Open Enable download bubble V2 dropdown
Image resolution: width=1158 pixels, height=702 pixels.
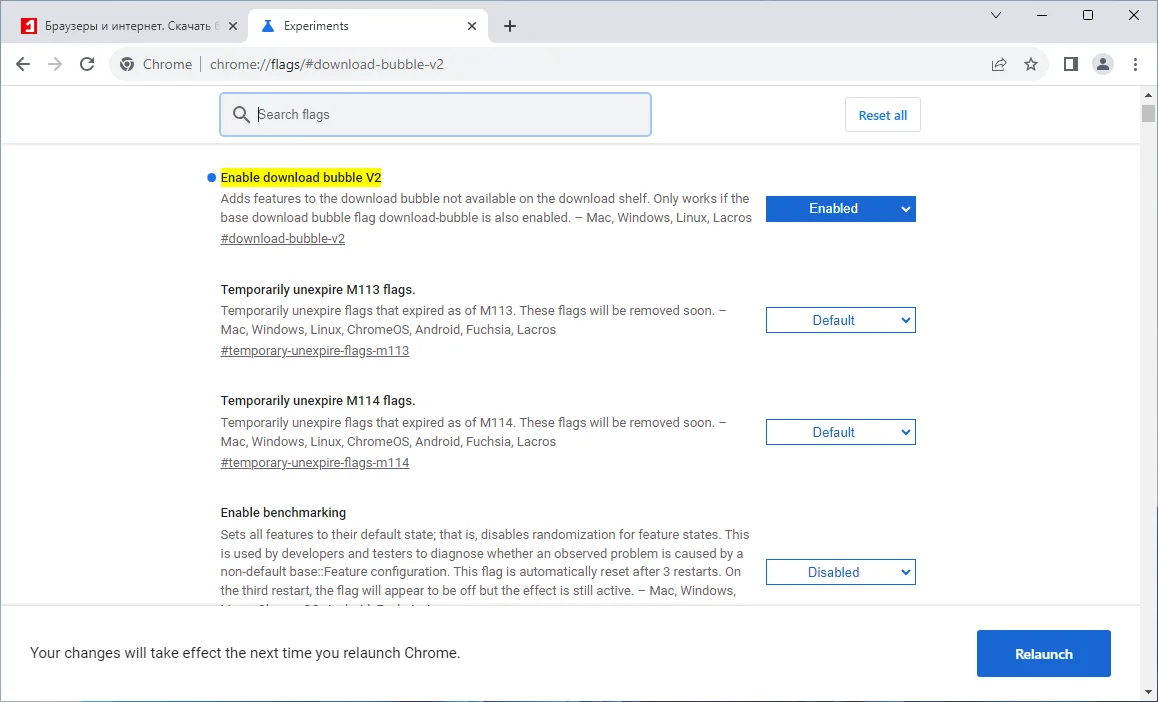click(840, 209)
